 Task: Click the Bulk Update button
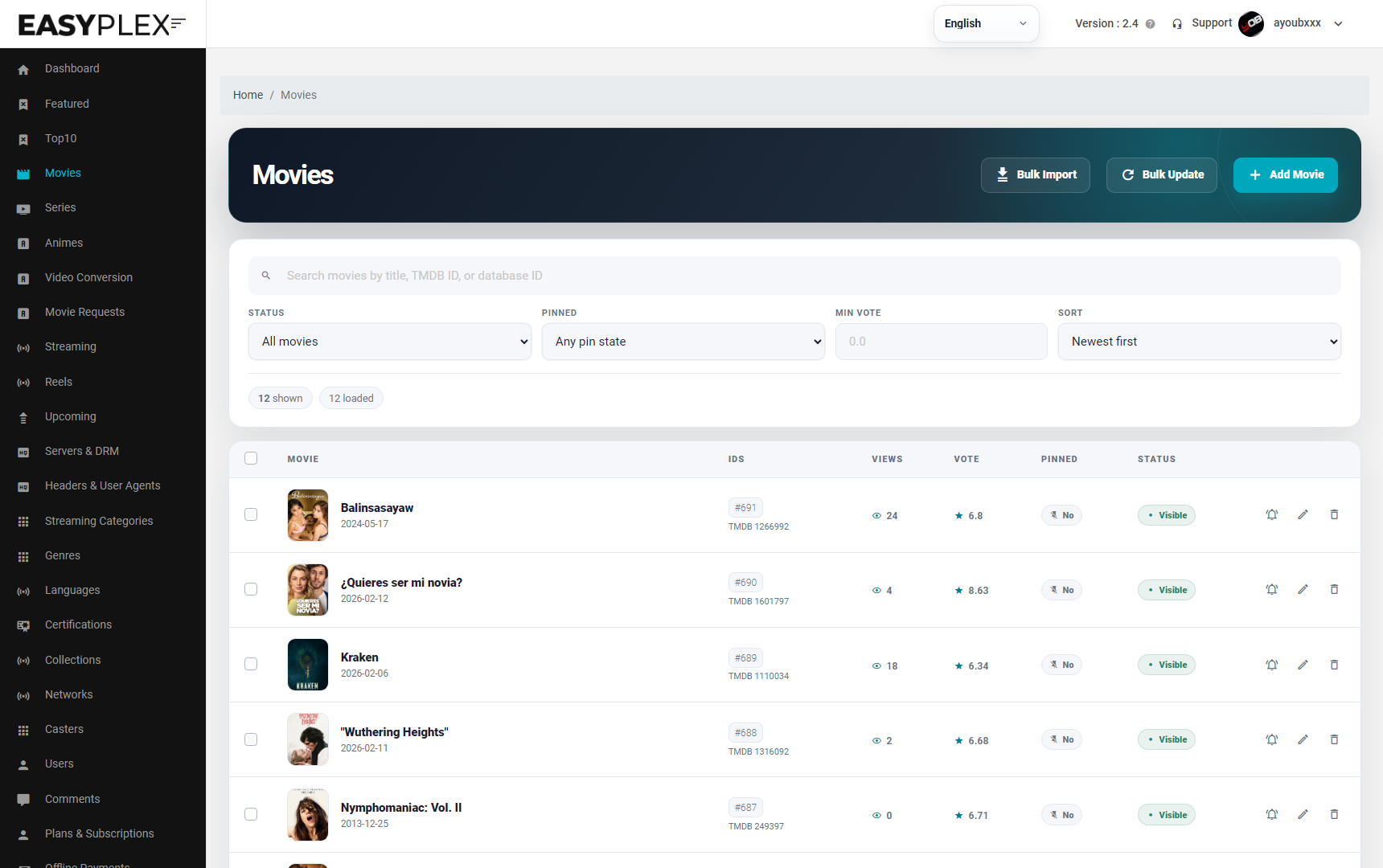point(1162,175)
